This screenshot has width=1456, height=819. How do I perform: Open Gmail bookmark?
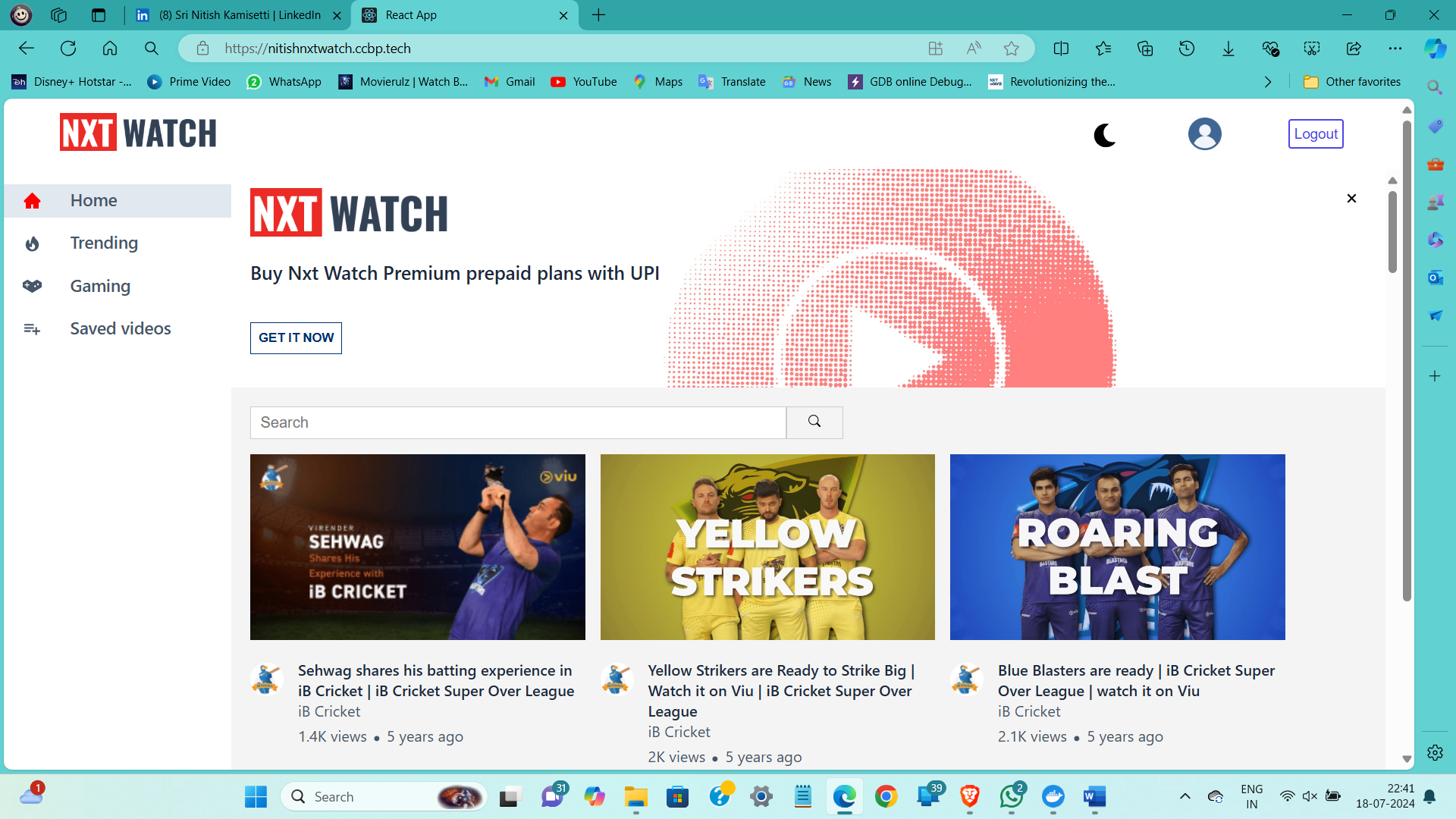tap(510, 82)
